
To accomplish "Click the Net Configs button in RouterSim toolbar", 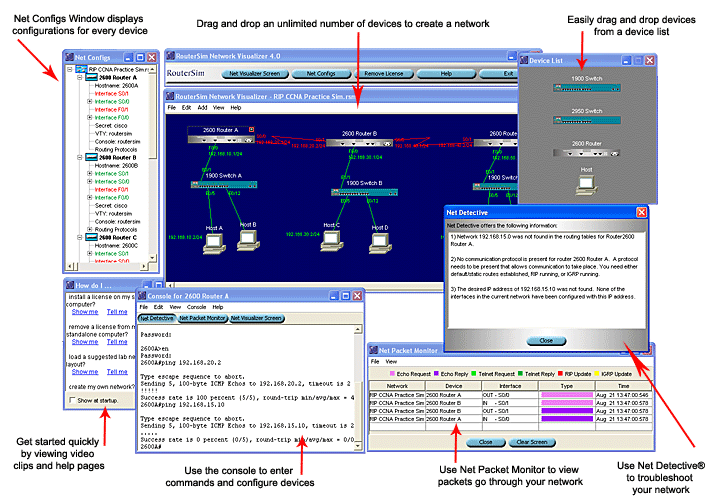I will click(x=321, y=73).
